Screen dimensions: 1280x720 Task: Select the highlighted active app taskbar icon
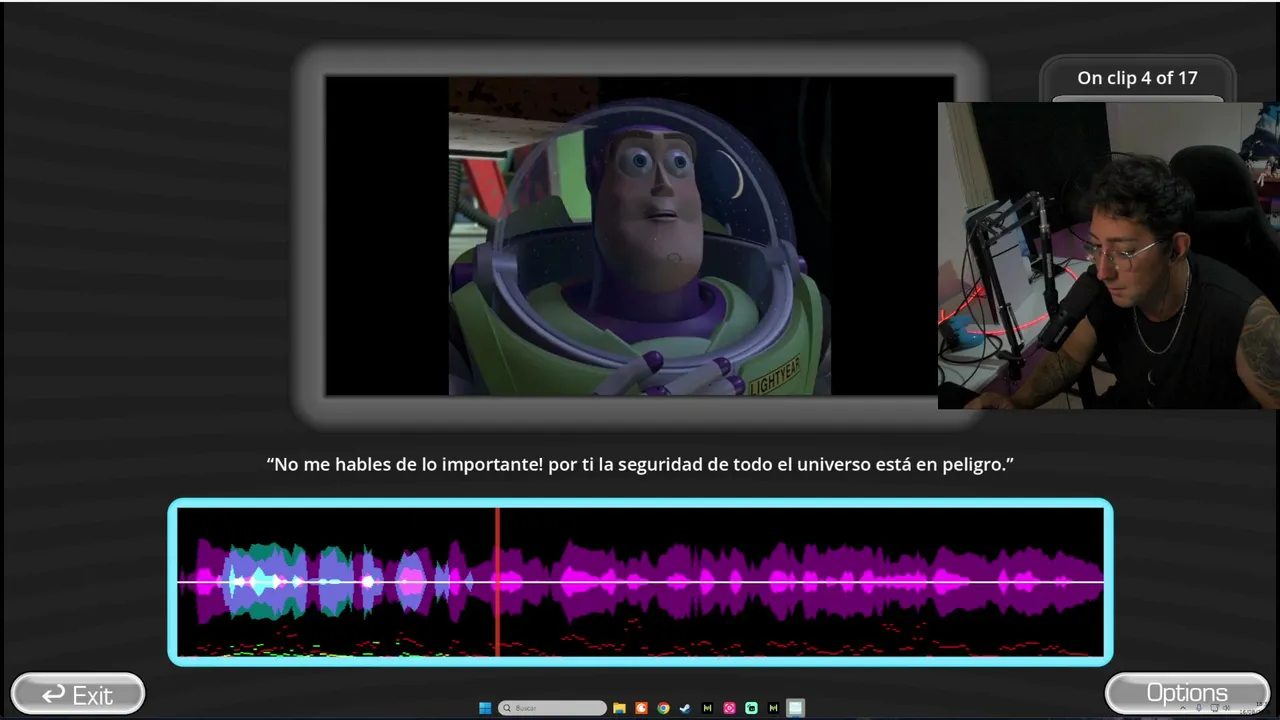click(x=795, y=708)
